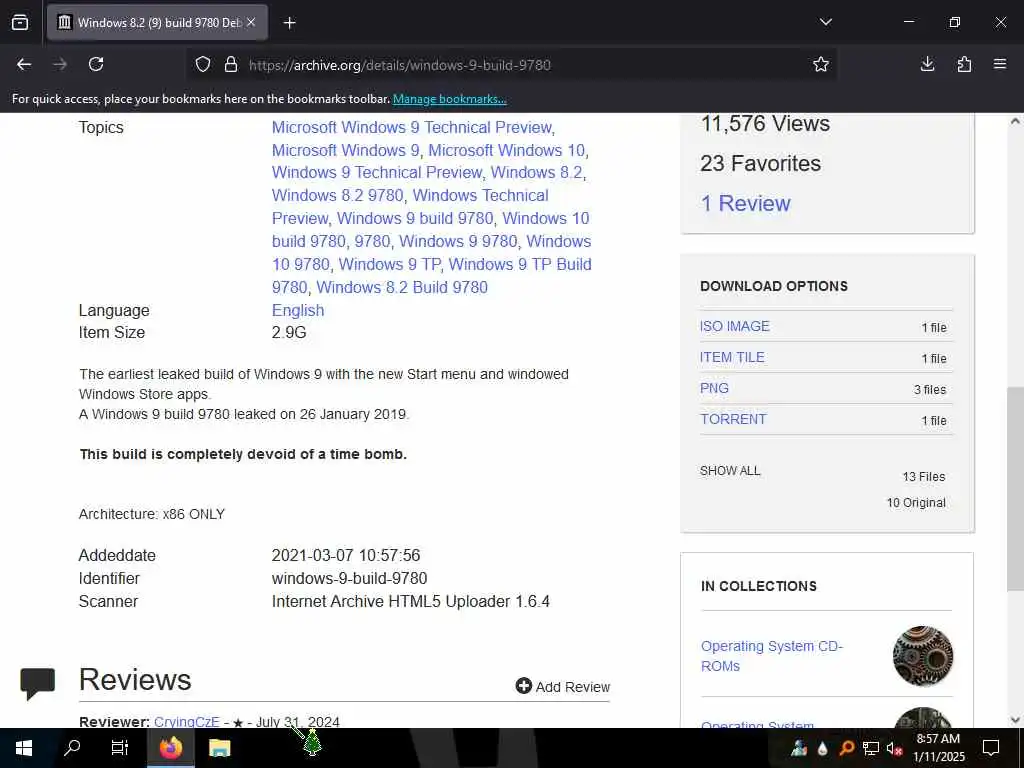
Task: Click identifier value windows-9-build-9780
Action: coord(349,579)
